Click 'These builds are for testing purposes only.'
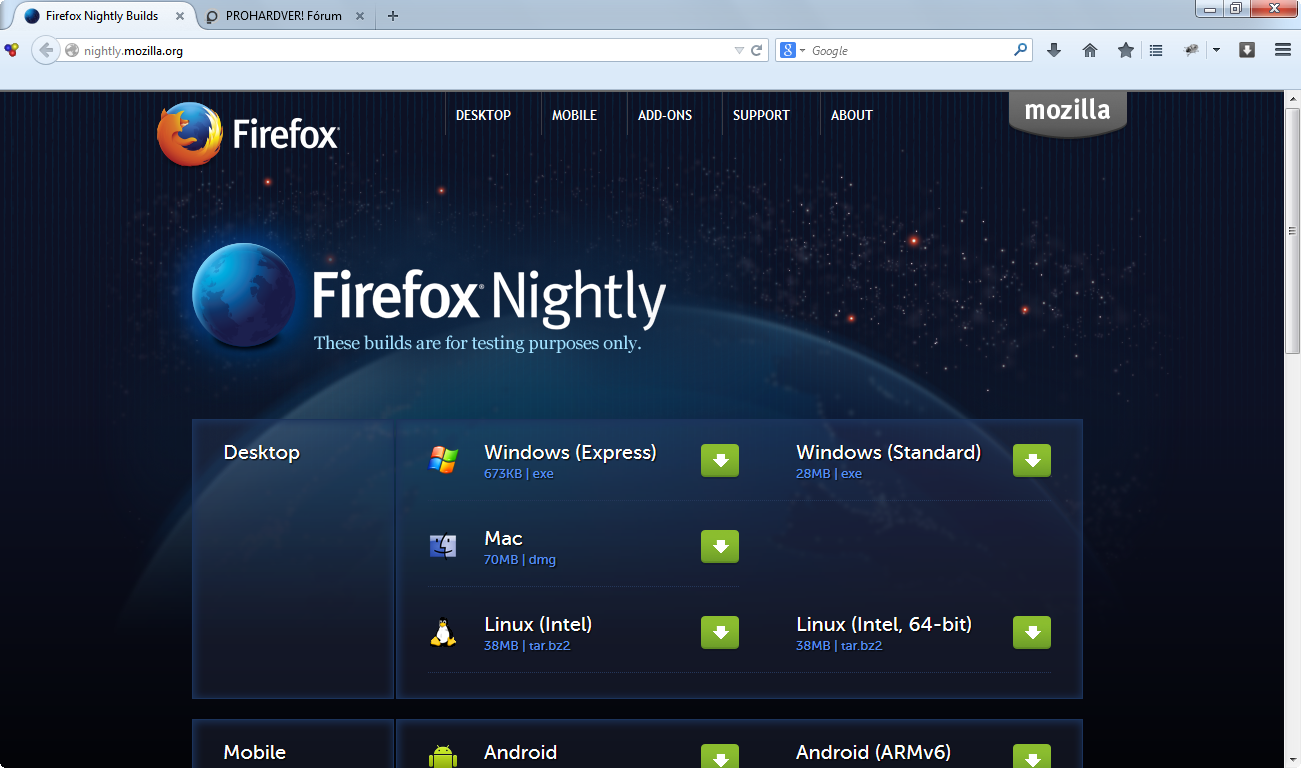 click(477, 343)
